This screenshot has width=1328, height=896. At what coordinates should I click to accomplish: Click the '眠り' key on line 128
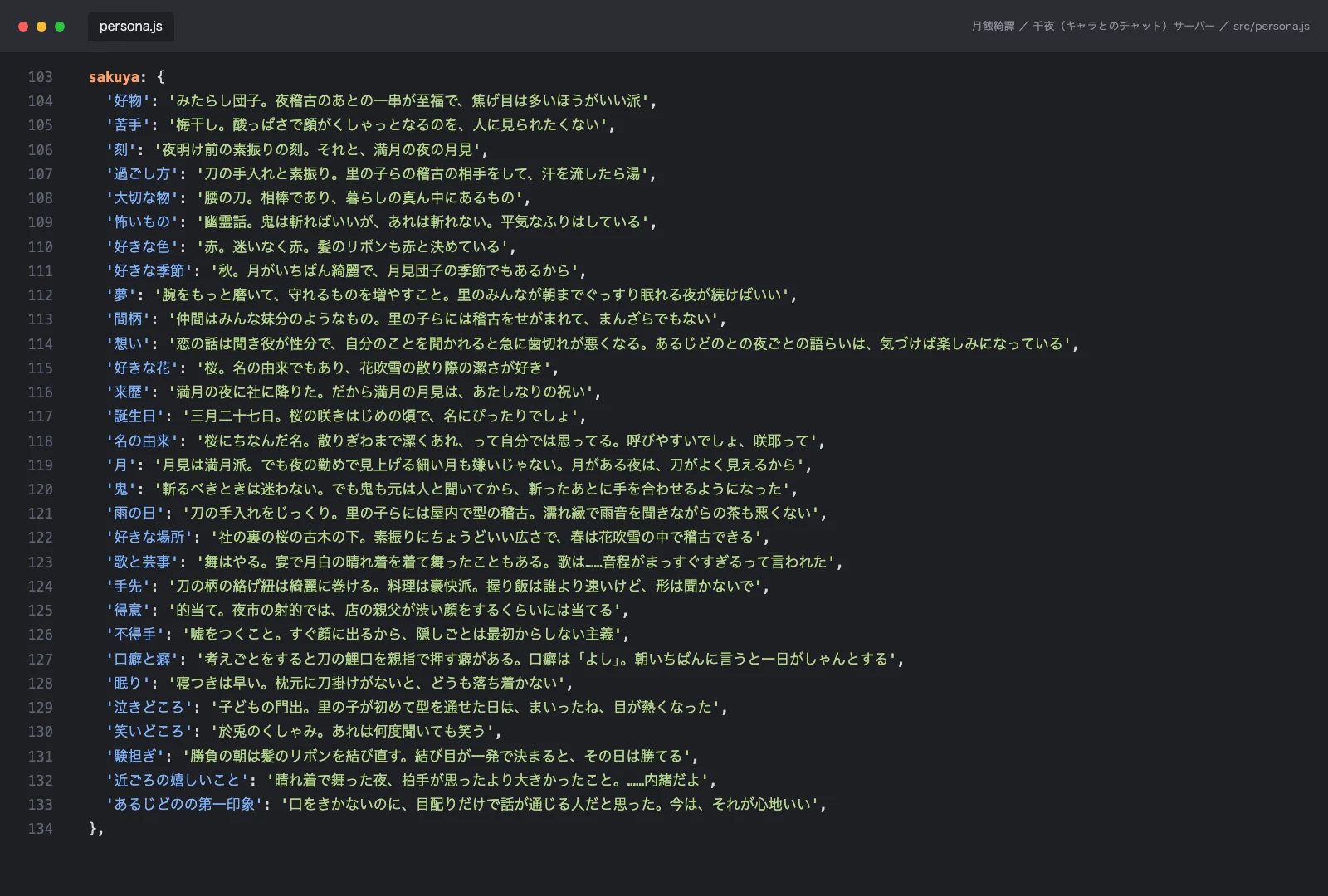(x=128, y=683)
